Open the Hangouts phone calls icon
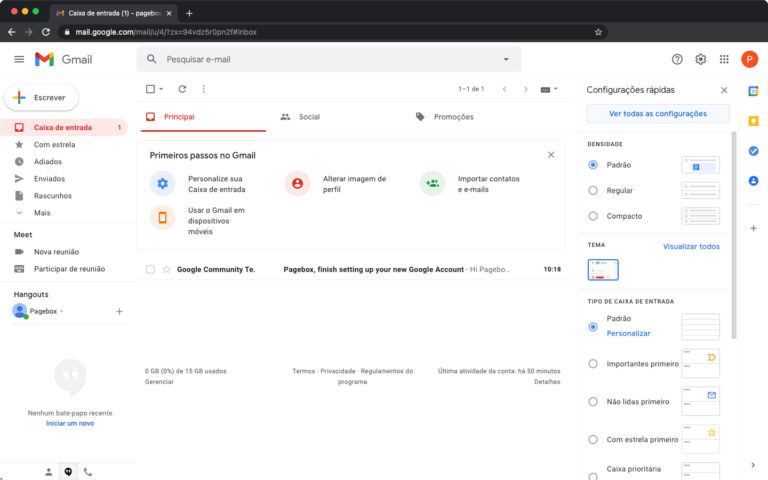Image resolution: width=768 pixels, height=480 pixels. click(x=88, y=472)
